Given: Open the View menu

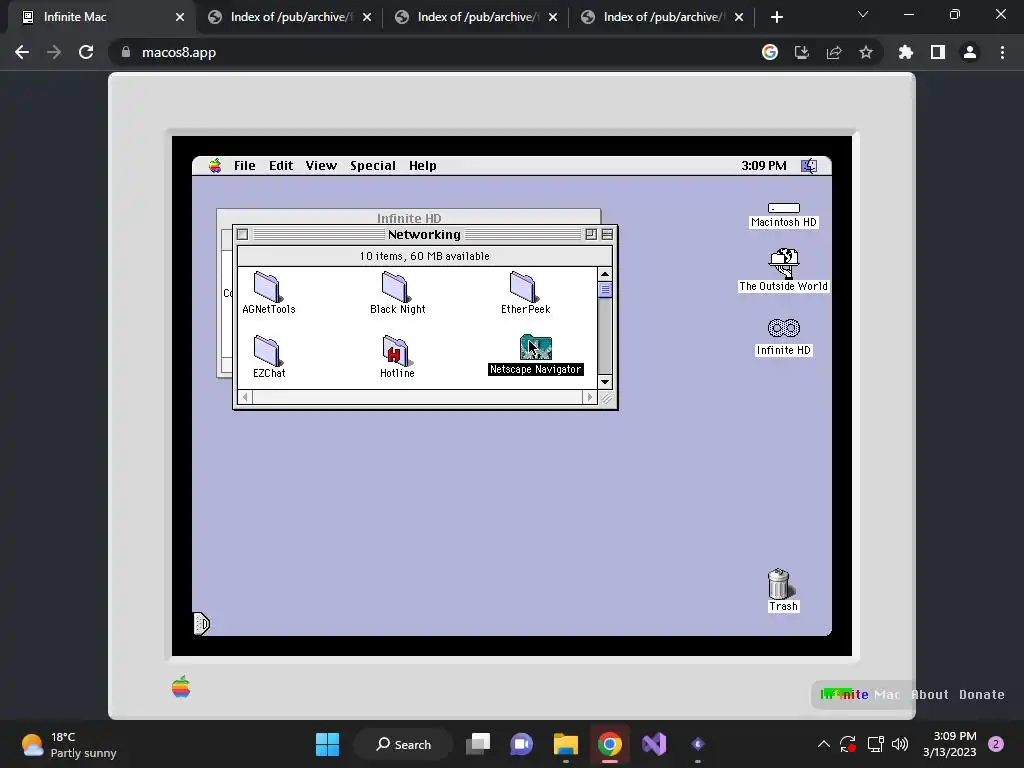Looking at the screenshot, I should pos(321,166).
